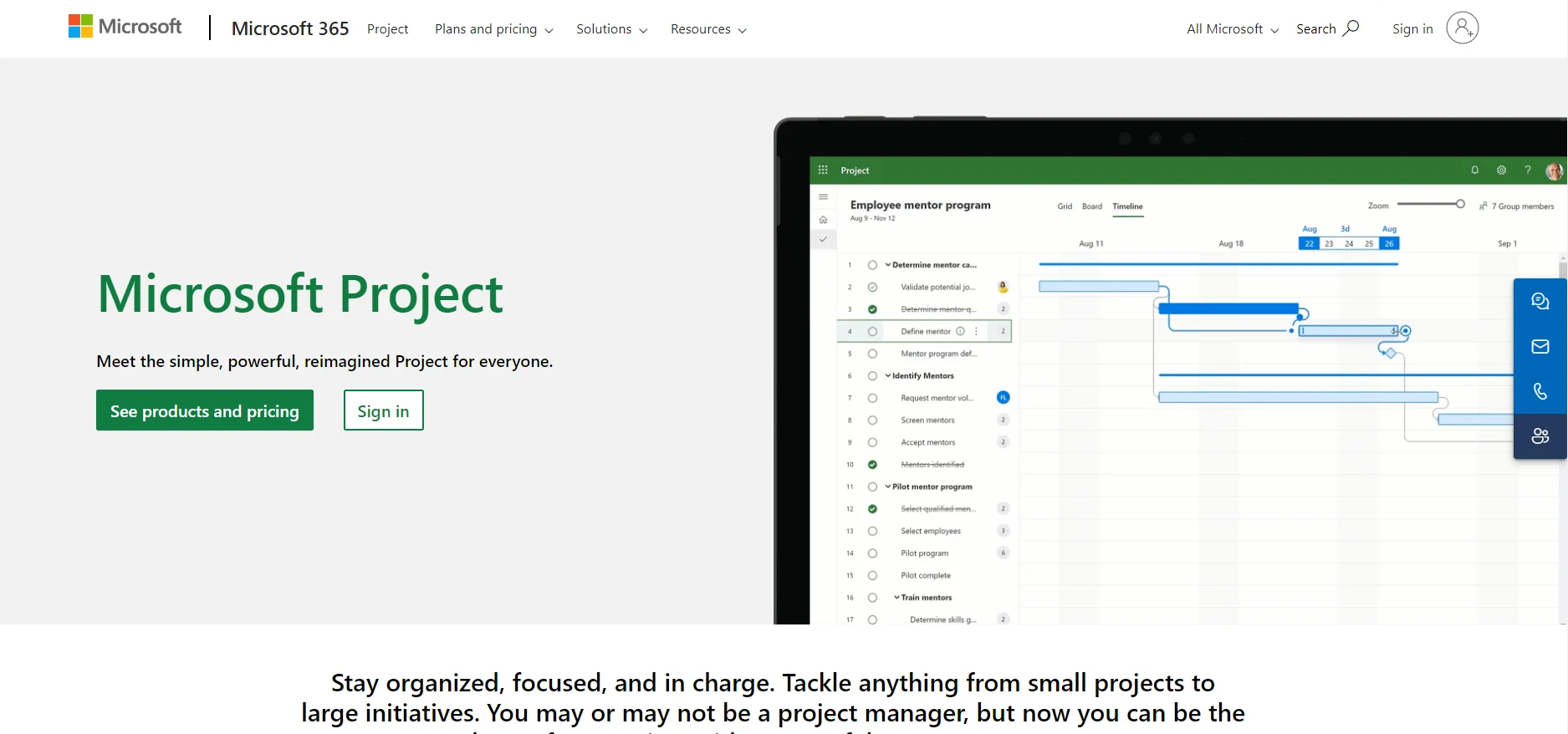Select the Aug 22 date marker
The image size is (1568, 734).
1309,243
